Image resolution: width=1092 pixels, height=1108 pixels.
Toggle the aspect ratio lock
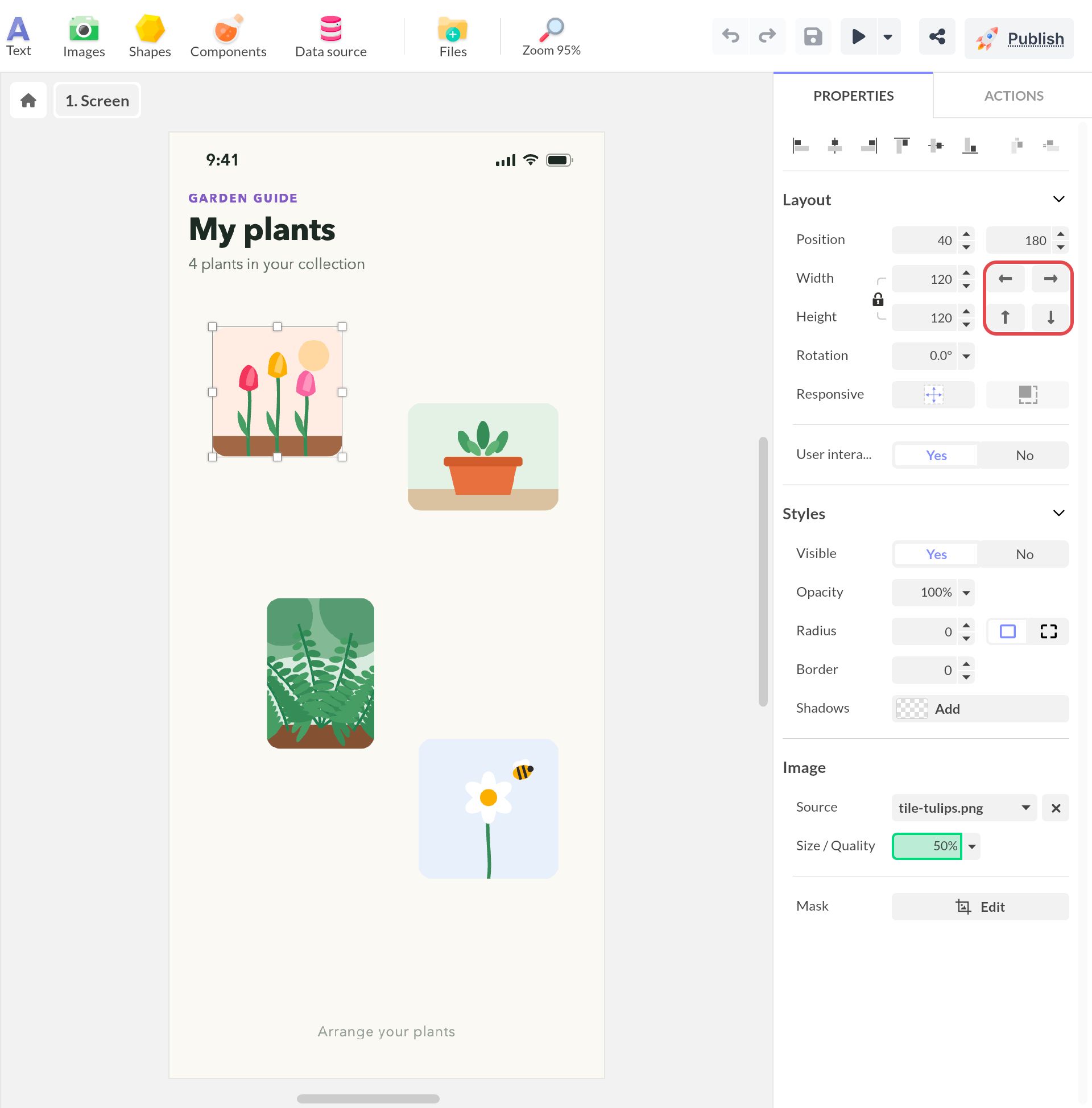click(x=878, y=299)
